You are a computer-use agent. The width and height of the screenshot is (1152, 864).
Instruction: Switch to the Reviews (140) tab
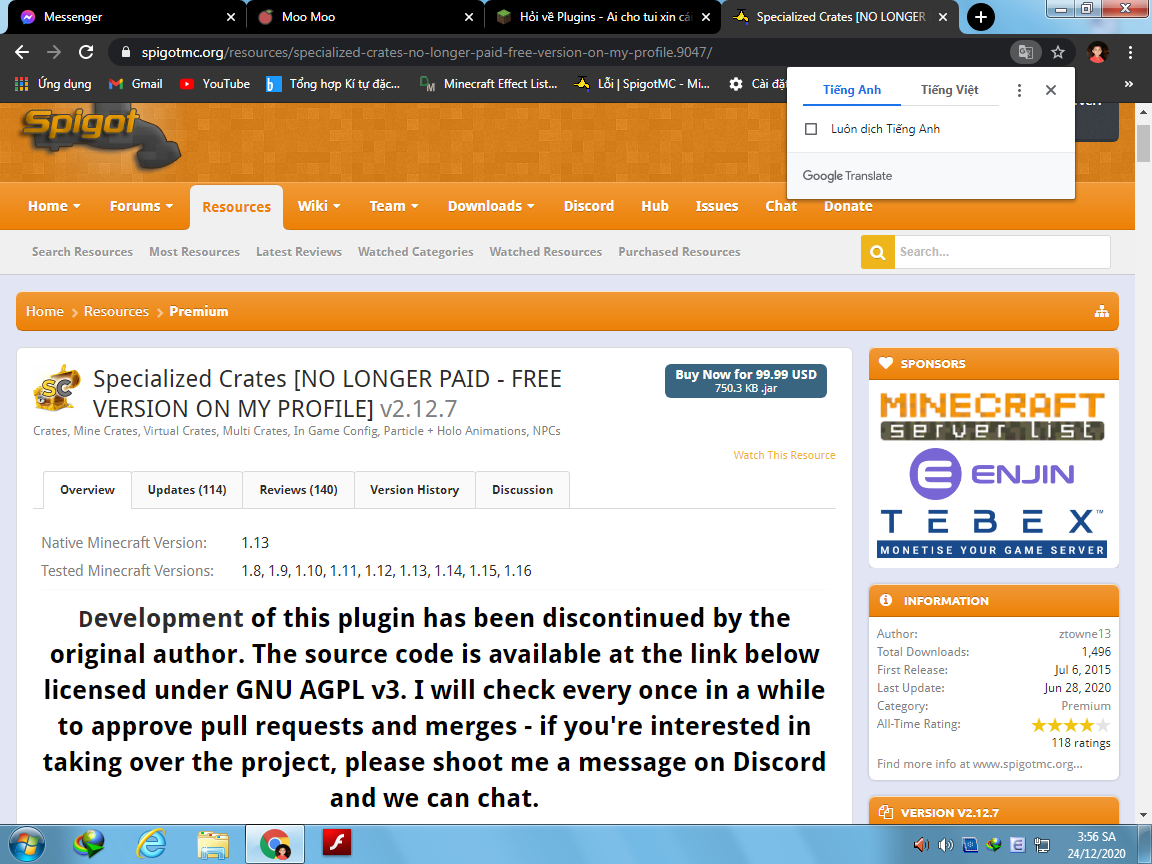298,490
